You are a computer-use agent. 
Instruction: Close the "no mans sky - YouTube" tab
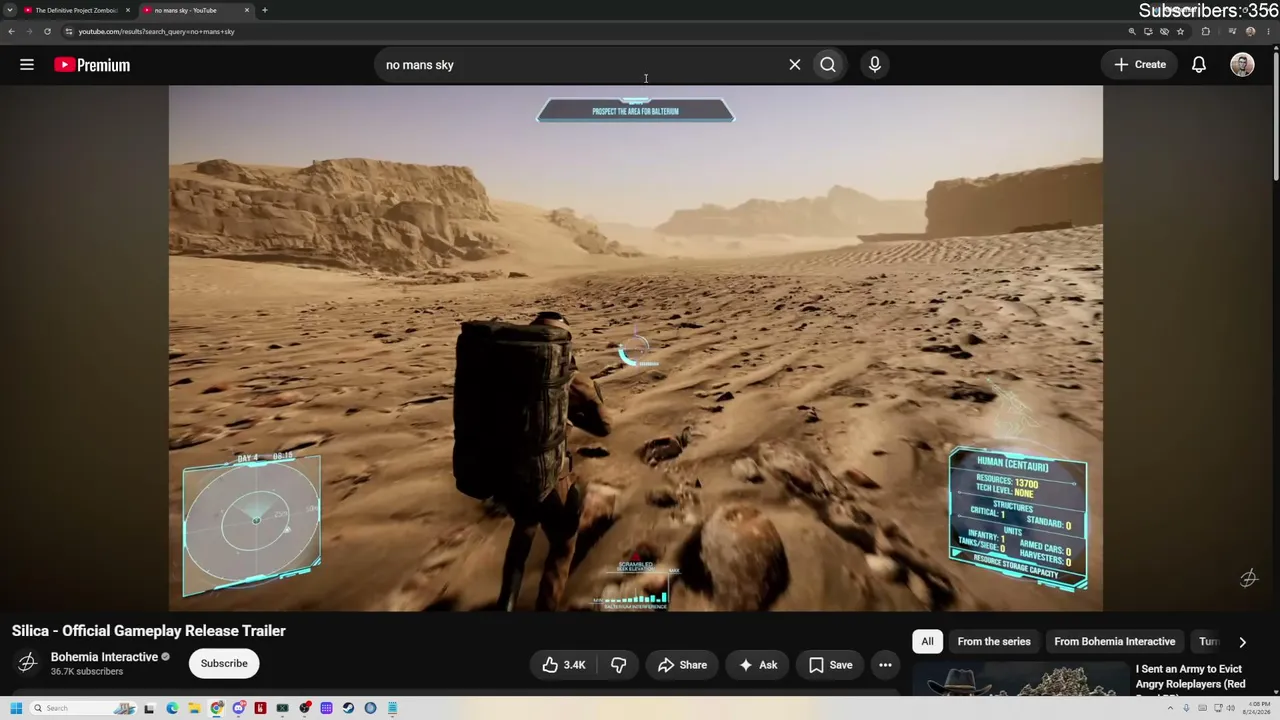coord(247,10)
